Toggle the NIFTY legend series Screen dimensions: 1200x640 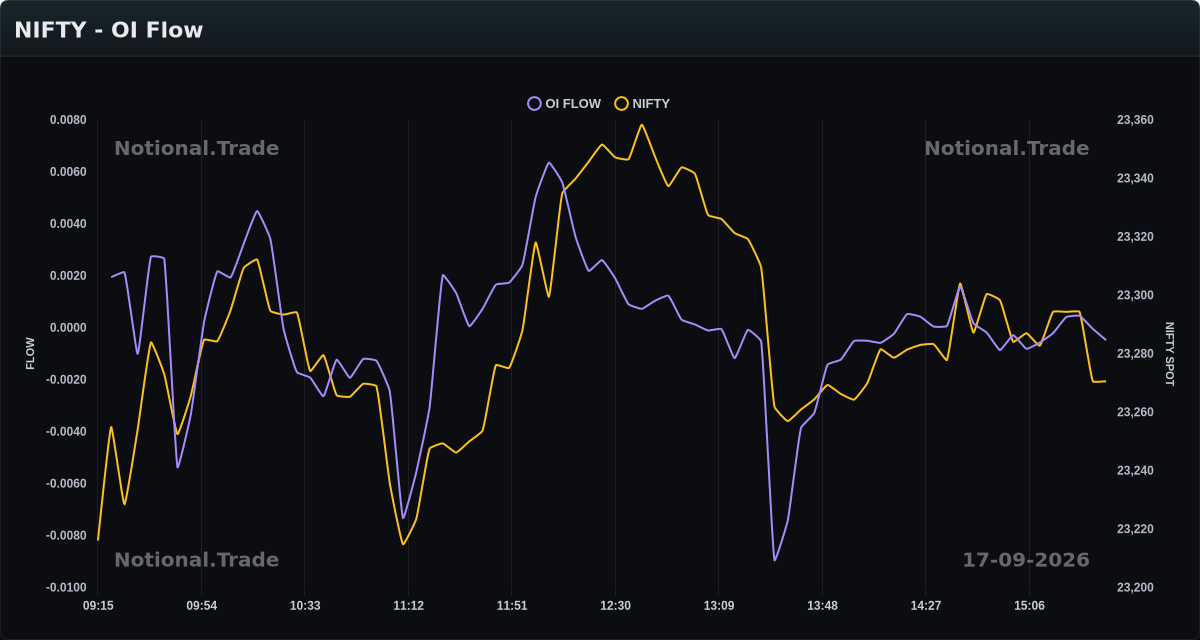(642, 103)
